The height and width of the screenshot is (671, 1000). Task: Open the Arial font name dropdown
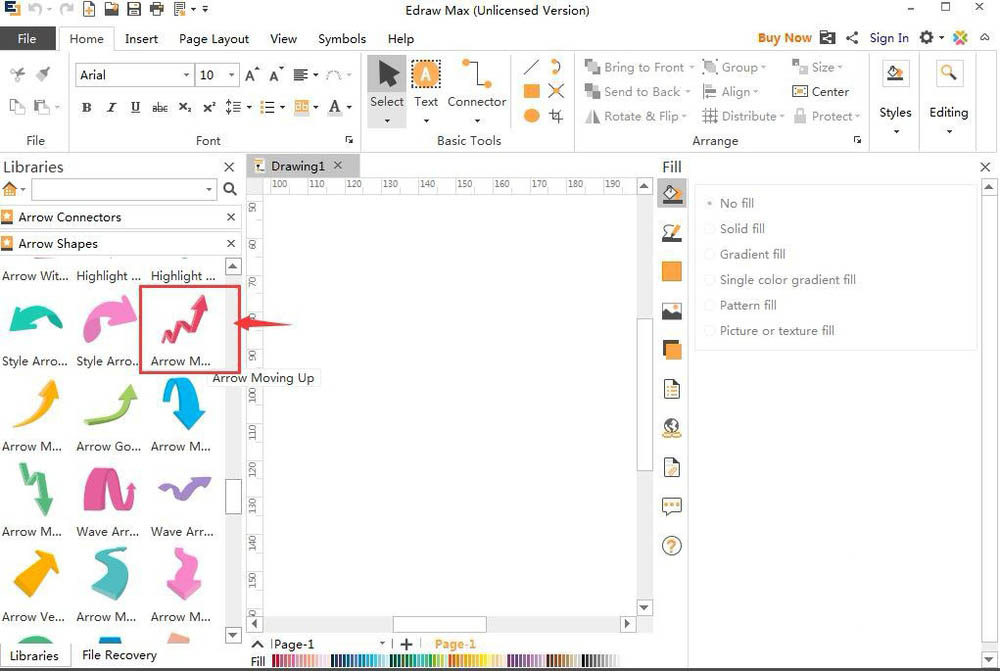pyautogui.click(x=186, y=75)
